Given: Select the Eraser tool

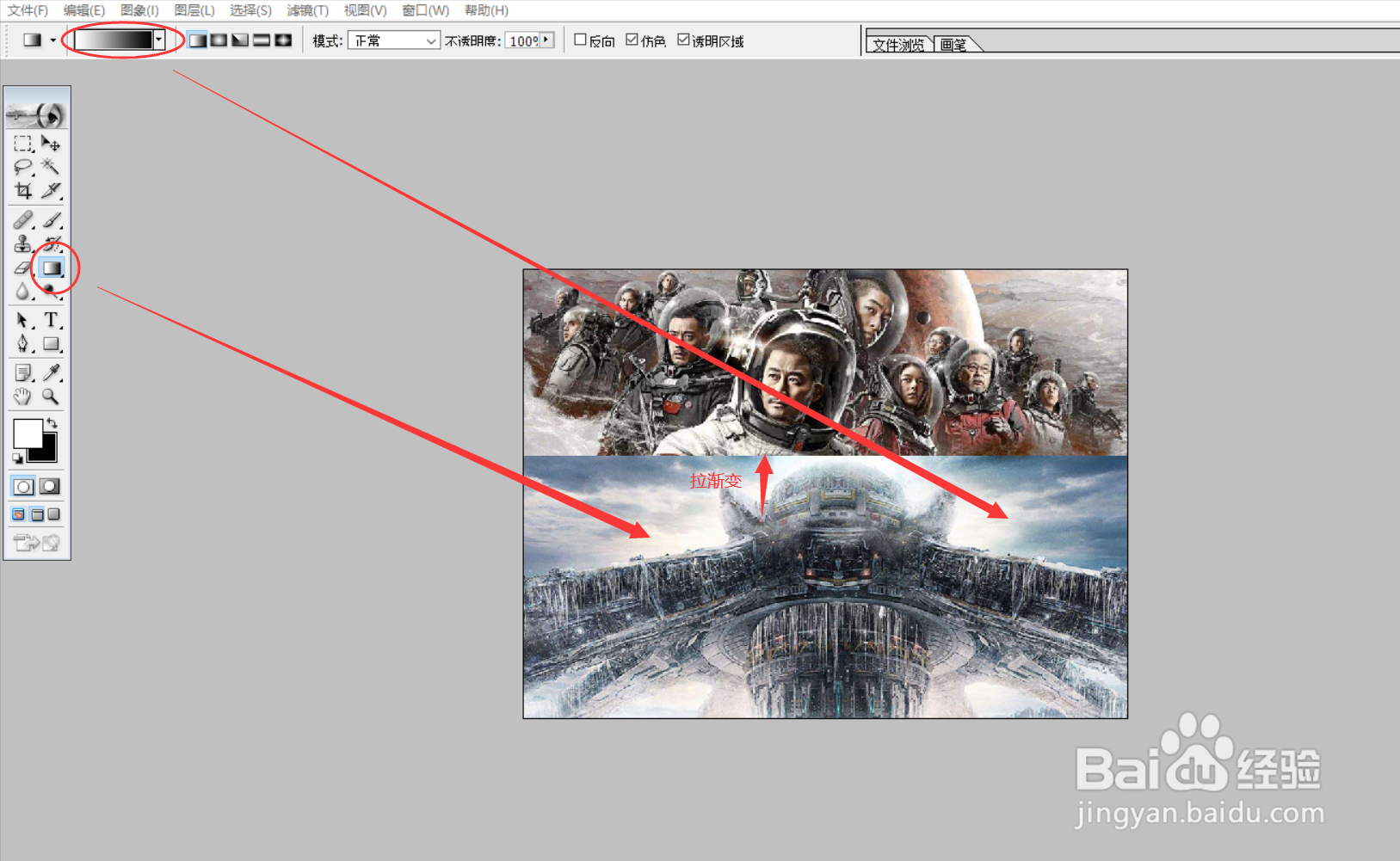Looking at the screenshot, I should pyautogui.click(x=23, y=268).
